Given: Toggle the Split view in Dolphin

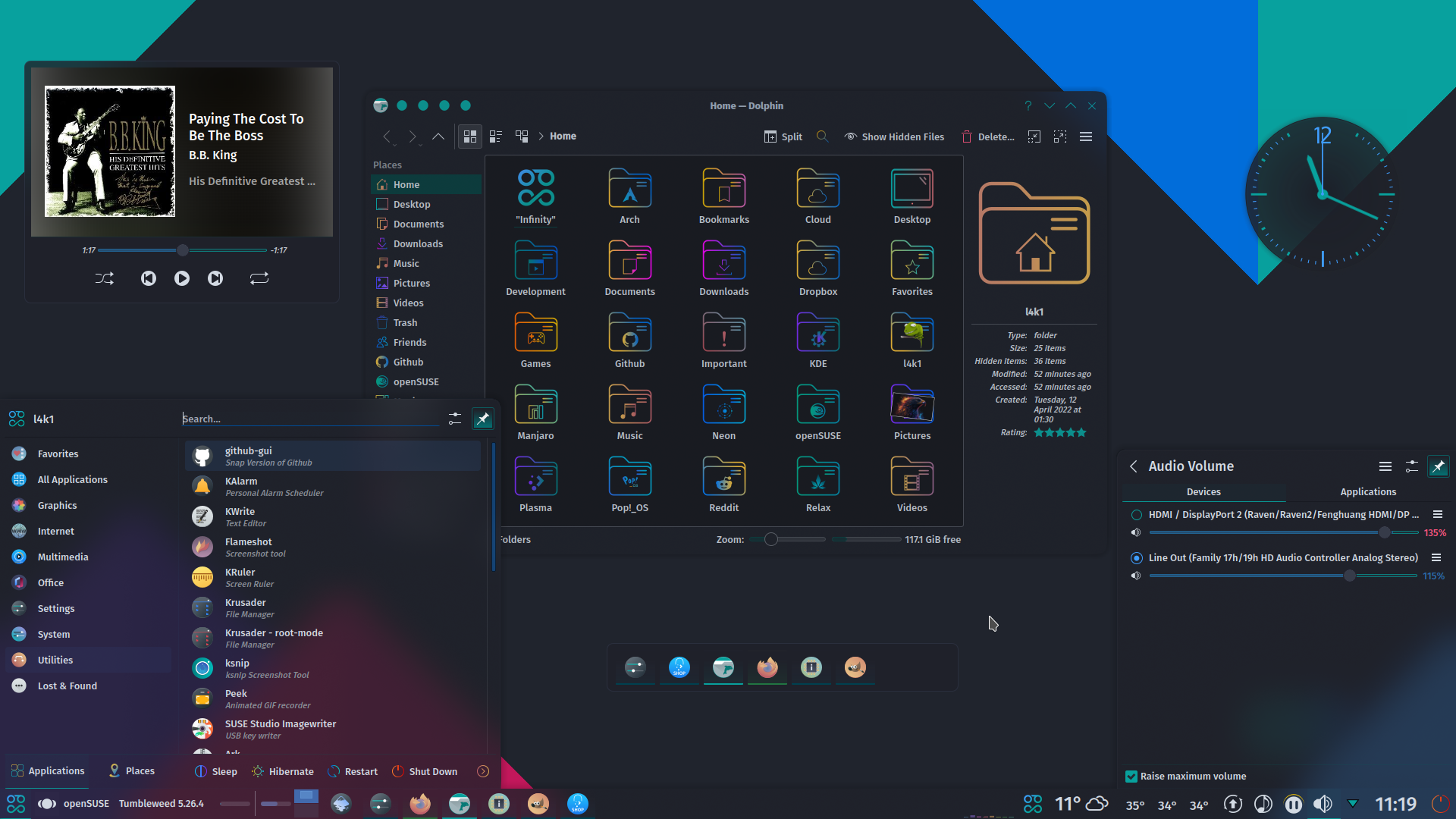Looking at the screenshot, I should (783, 136).
